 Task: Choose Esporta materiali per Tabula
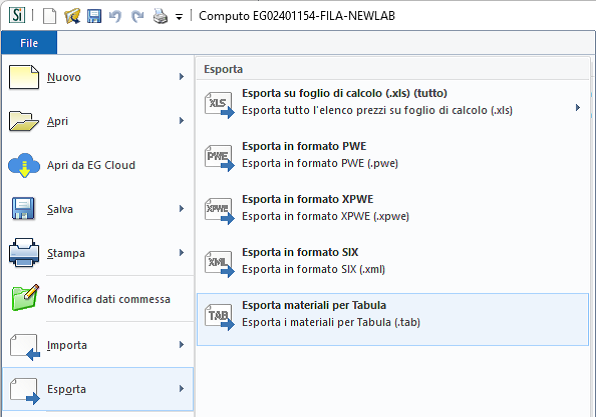pos(393,319)
